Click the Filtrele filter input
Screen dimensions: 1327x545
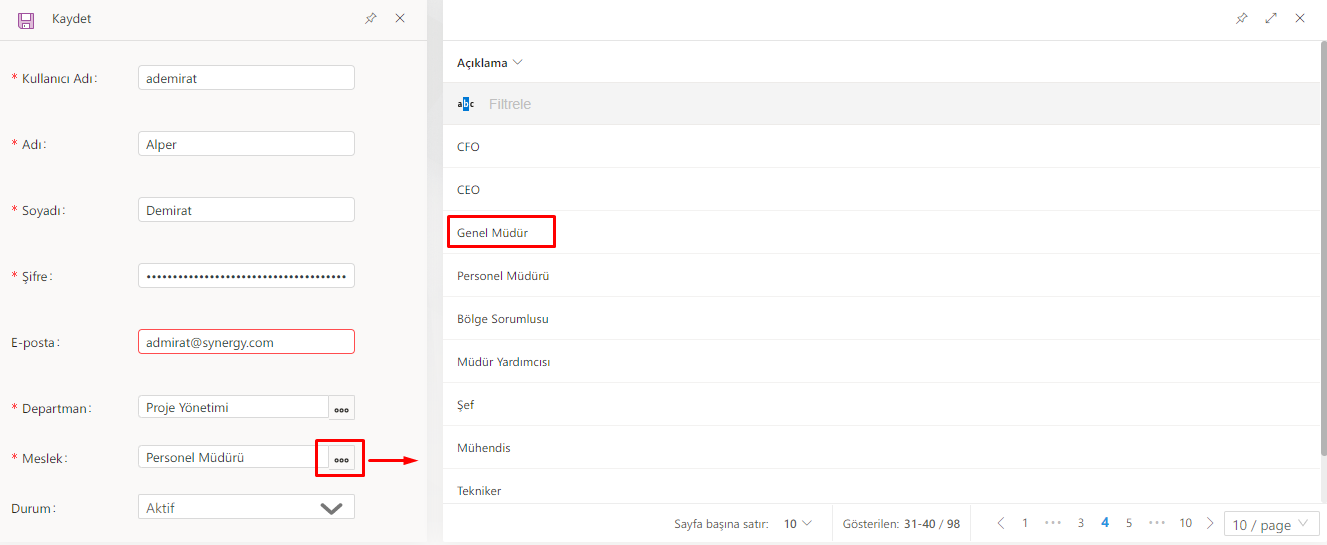pyautogui.click(x=700, y=104)
